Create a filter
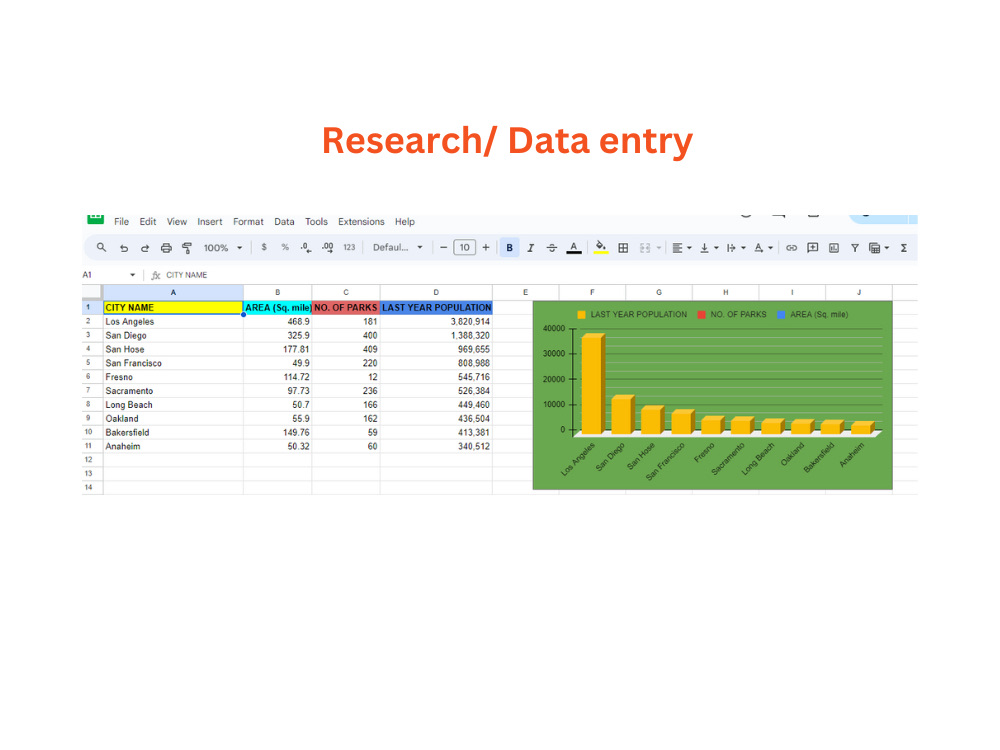1000x750 pixels. click(855, 248)
